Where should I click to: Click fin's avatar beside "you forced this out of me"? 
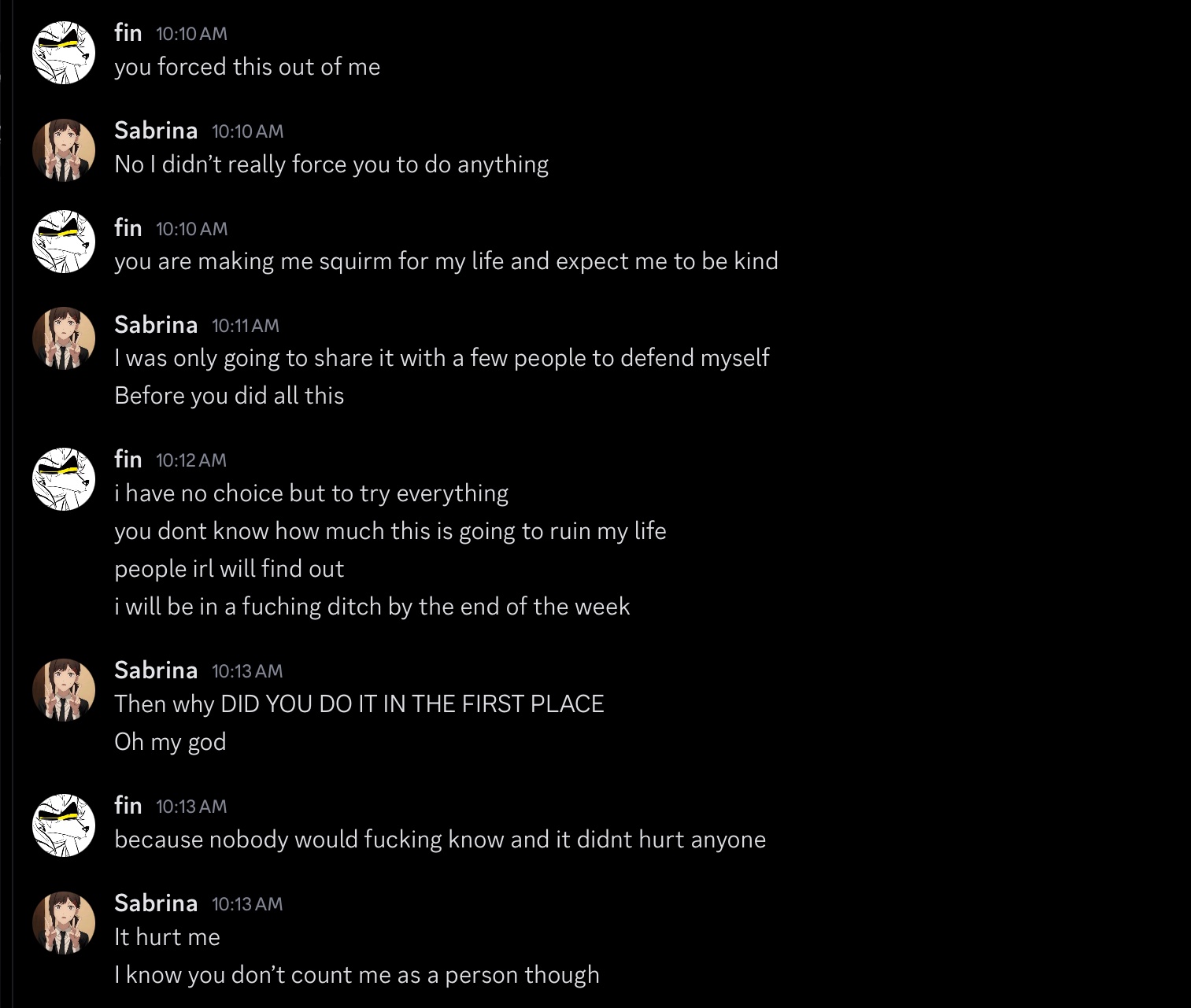[64, 53]
